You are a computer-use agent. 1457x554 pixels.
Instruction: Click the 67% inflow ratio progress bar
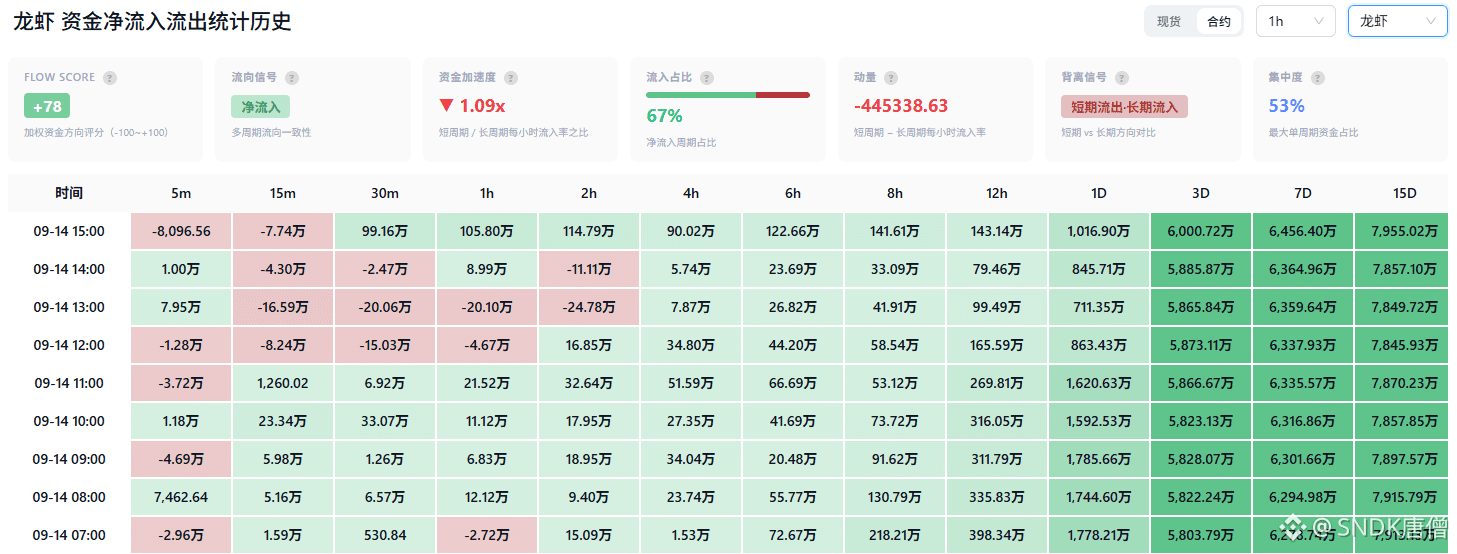pos(728,95)
